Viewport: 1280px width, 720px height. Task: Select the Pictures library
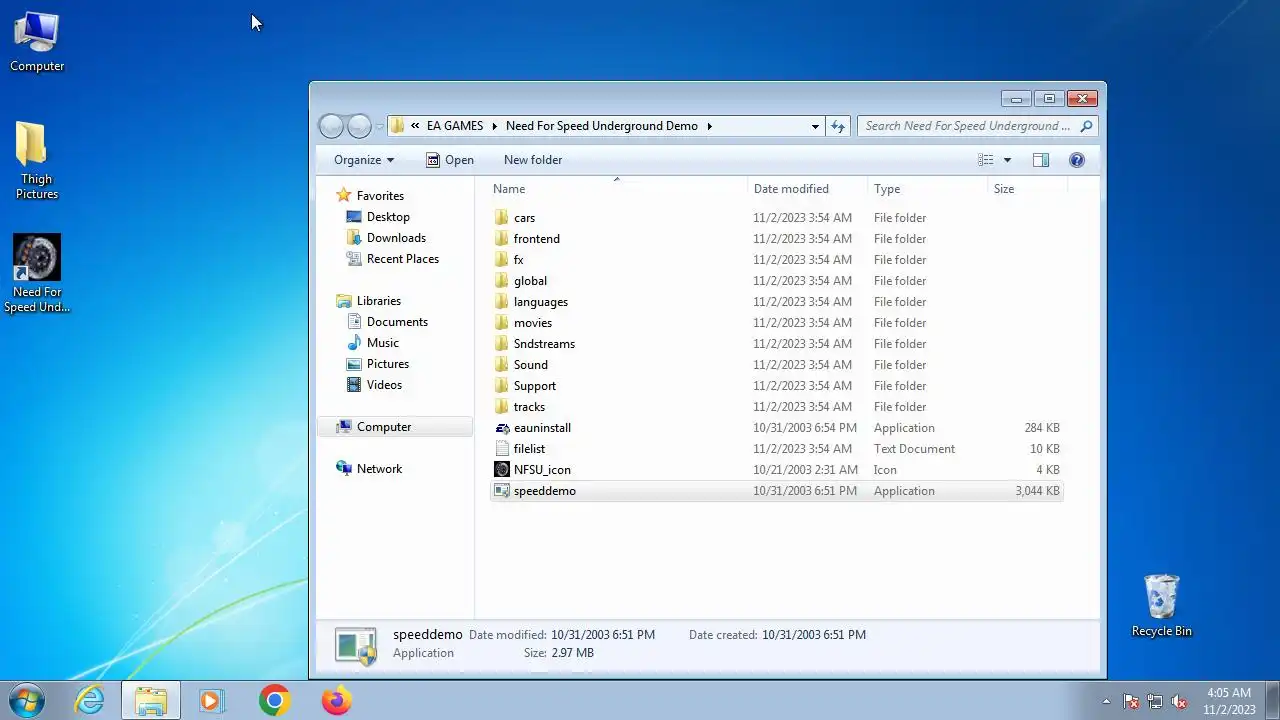387,364
